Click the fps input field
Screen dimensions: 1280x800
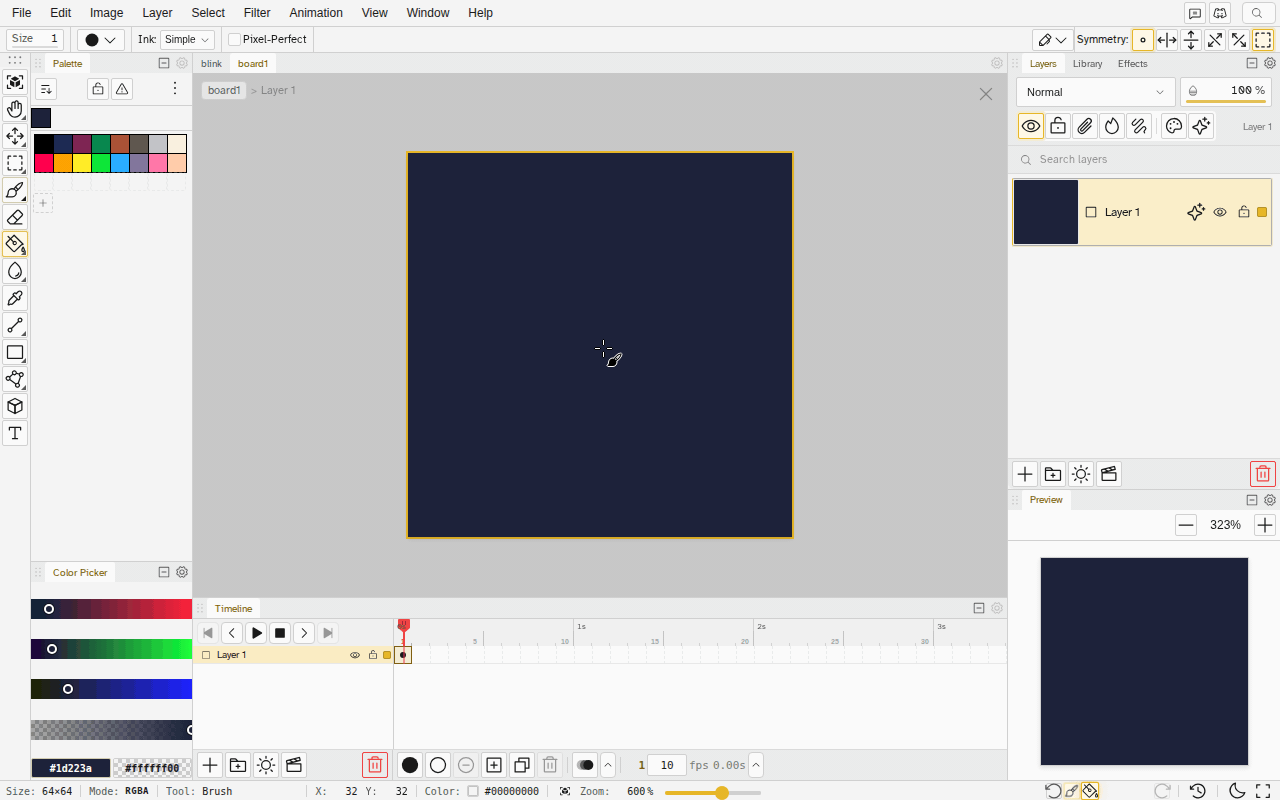pos(667,765)
